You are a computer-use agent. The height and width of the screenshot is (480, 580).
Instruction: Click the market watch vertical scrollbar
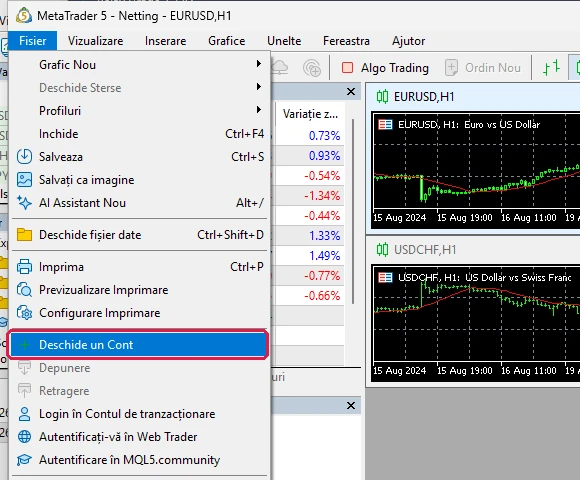(353, 212)
